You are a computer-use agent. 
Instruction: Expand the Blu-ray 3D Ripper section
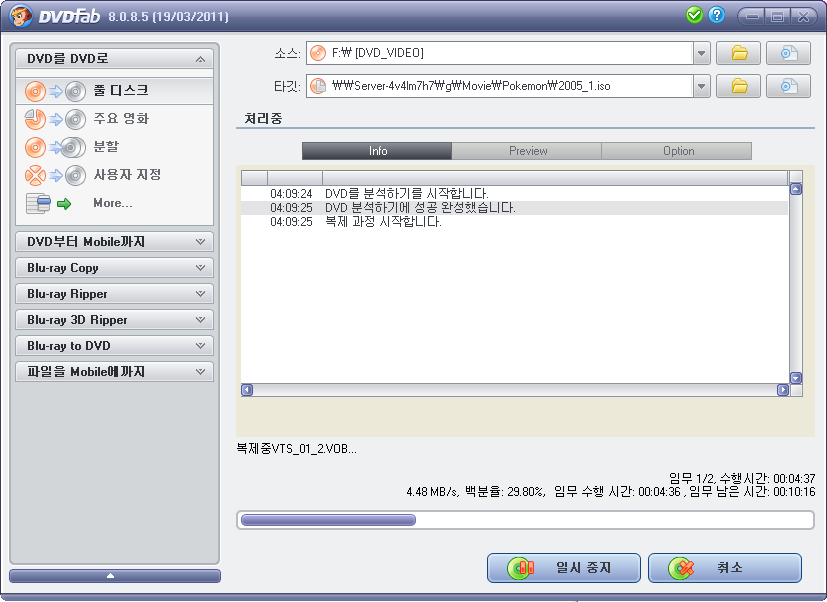pyautogui.click(x=114, y=320)
